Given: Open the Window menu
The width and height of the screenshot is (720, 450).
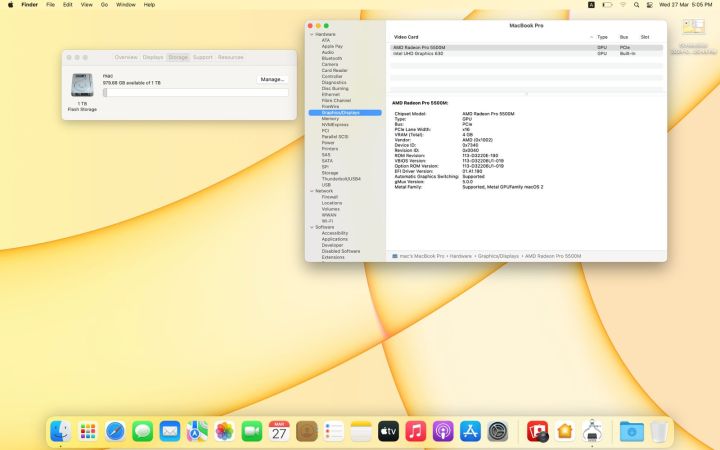Looking at the screenshot, I should coord(125,5).
